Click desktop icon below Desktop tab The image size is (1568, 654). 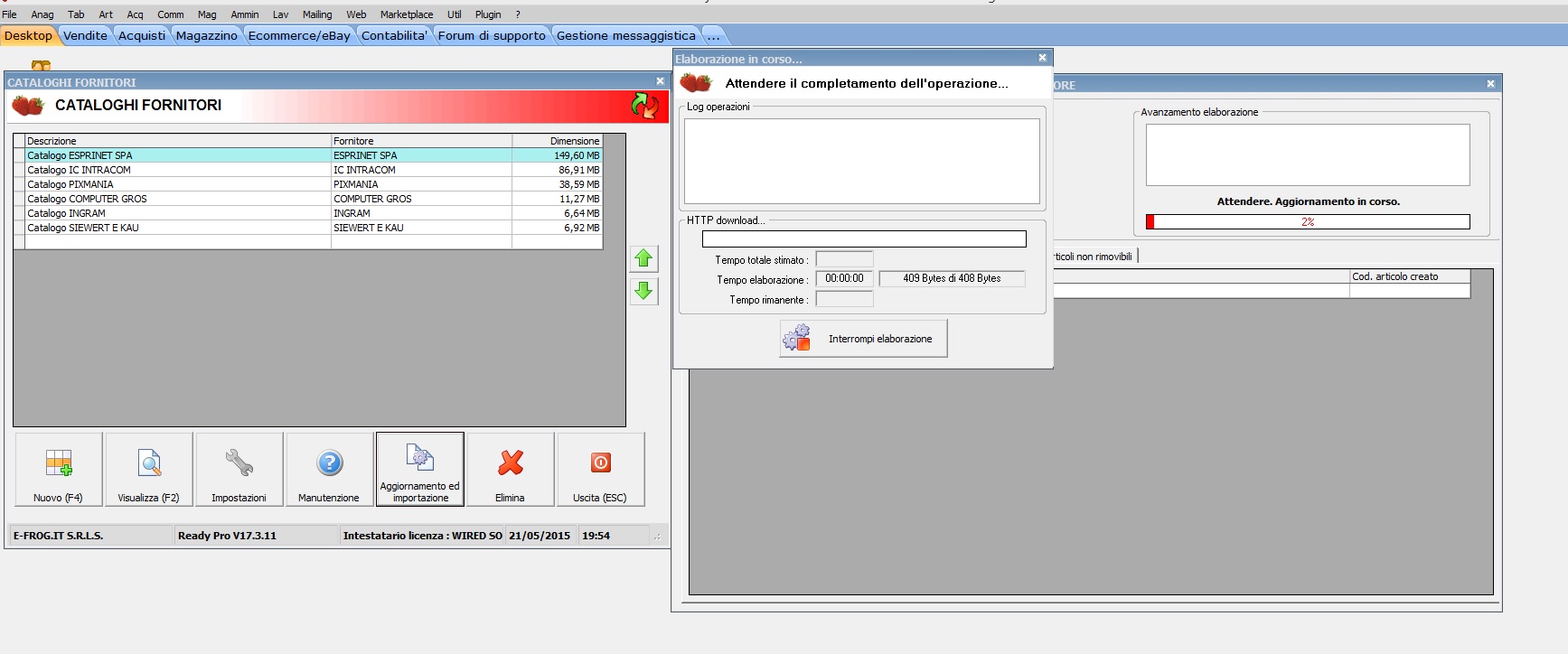tap(41, 65)
